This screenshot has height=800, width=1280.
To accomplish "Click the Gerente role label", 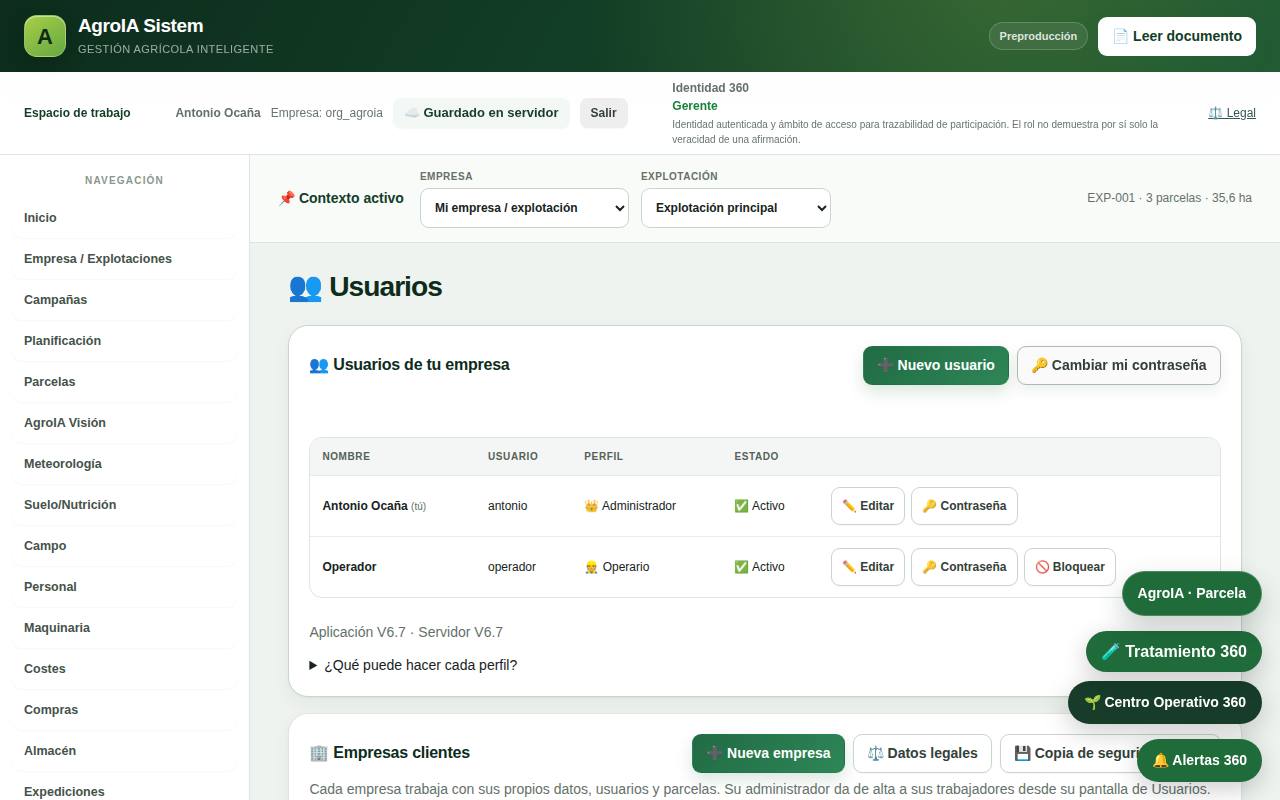I will [695, 106].
